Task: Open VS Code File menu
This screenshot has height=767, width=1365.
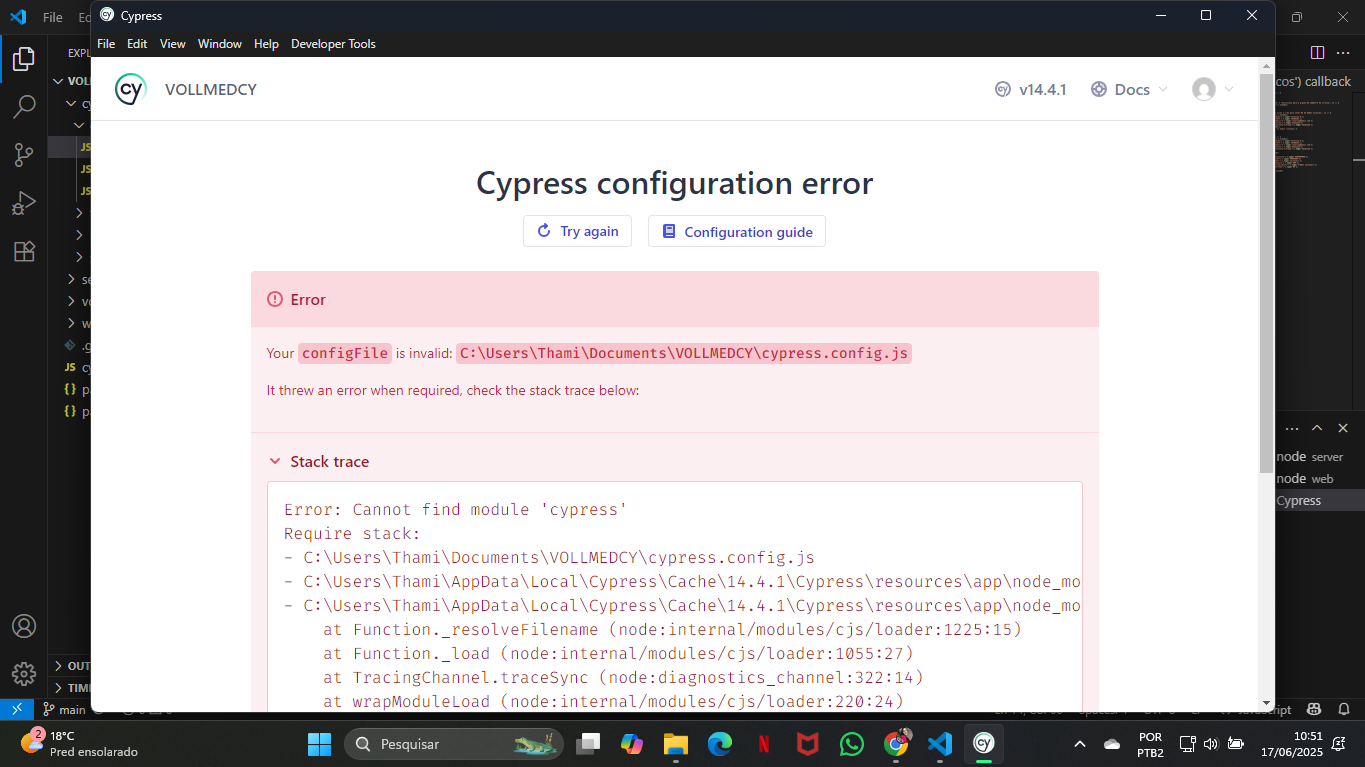Action: point(53,17)
